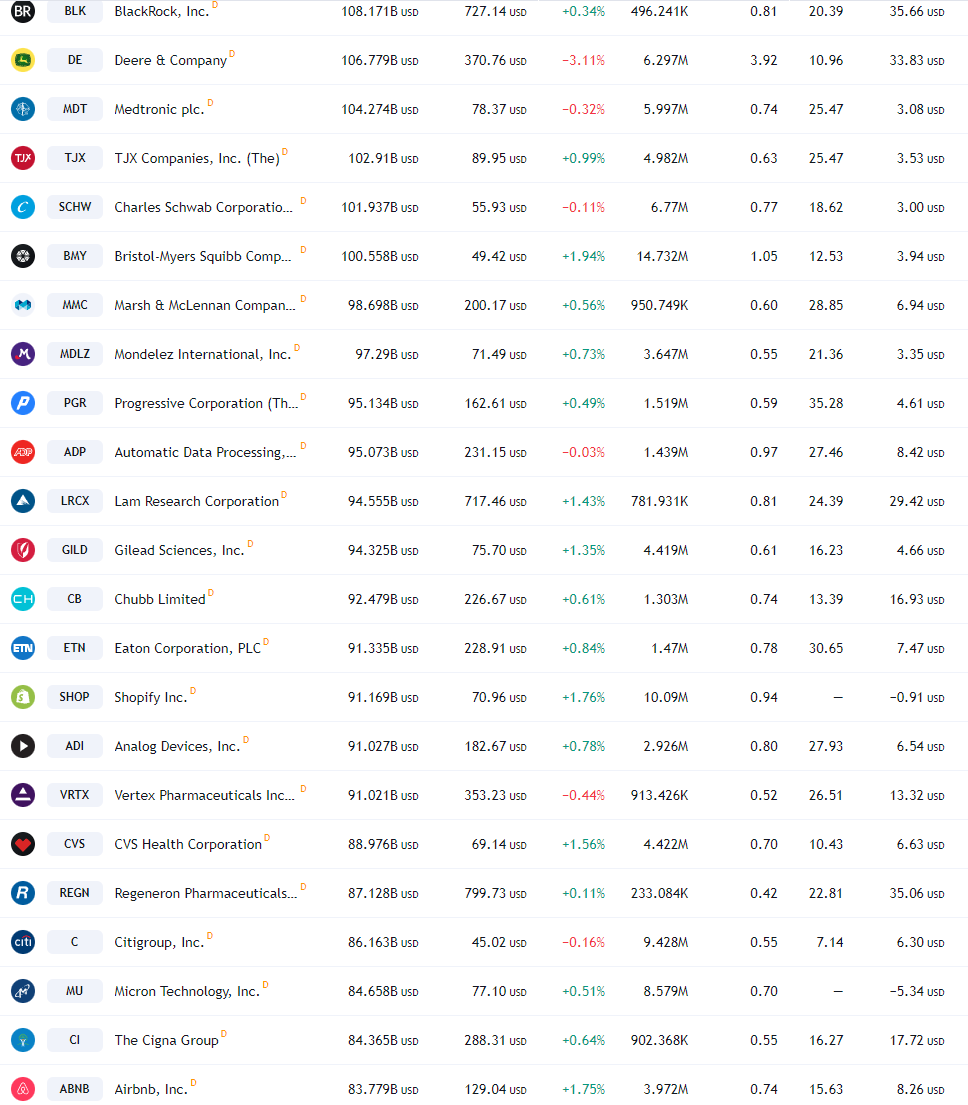The image size is (968, 1105).
Task: Click the Deere & Company logo icon
Action: point(23,60)
